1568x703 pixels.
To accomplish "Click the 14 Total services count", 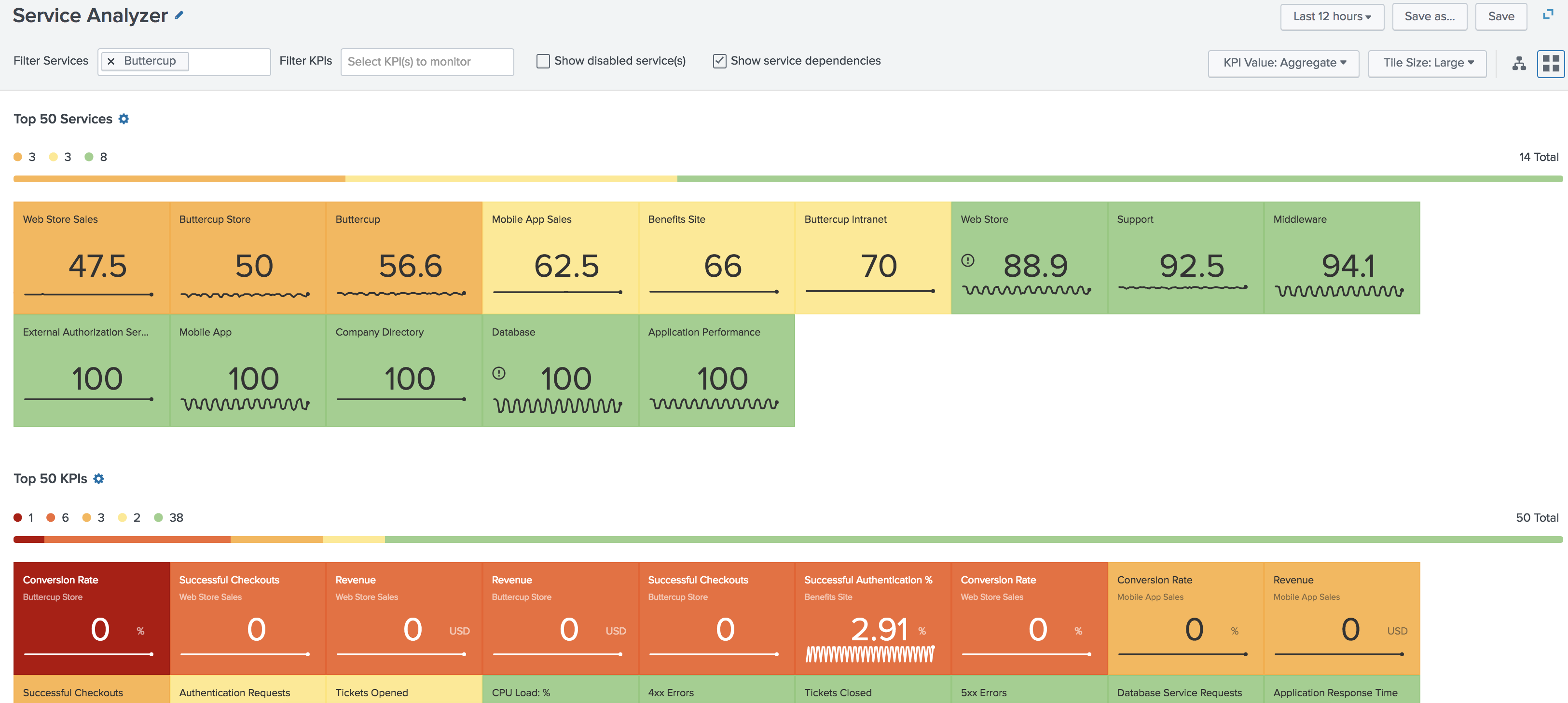I will pos(1538,157).
